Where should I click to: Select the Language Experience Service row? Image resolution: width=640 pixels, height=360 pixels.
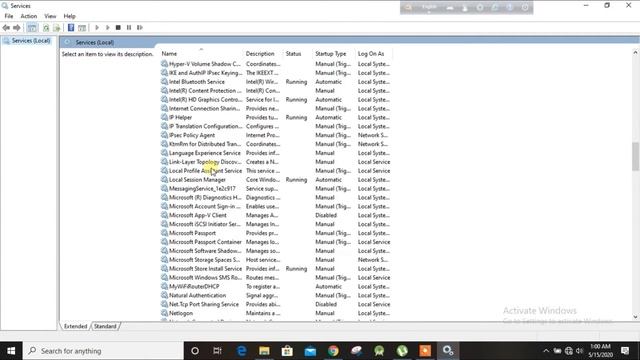276,153
